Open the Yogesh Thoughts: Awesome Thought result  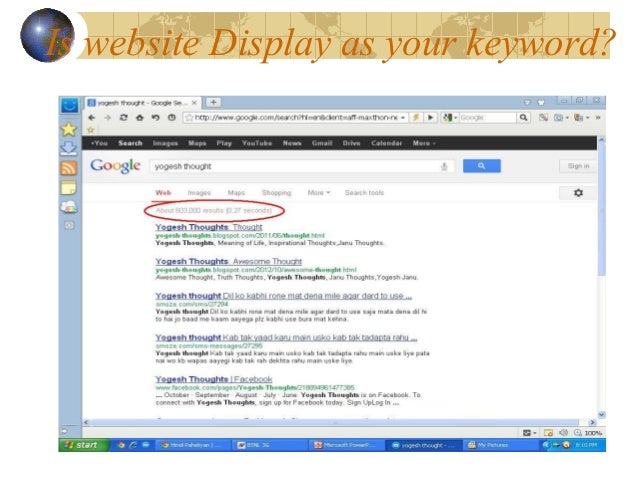229,261
